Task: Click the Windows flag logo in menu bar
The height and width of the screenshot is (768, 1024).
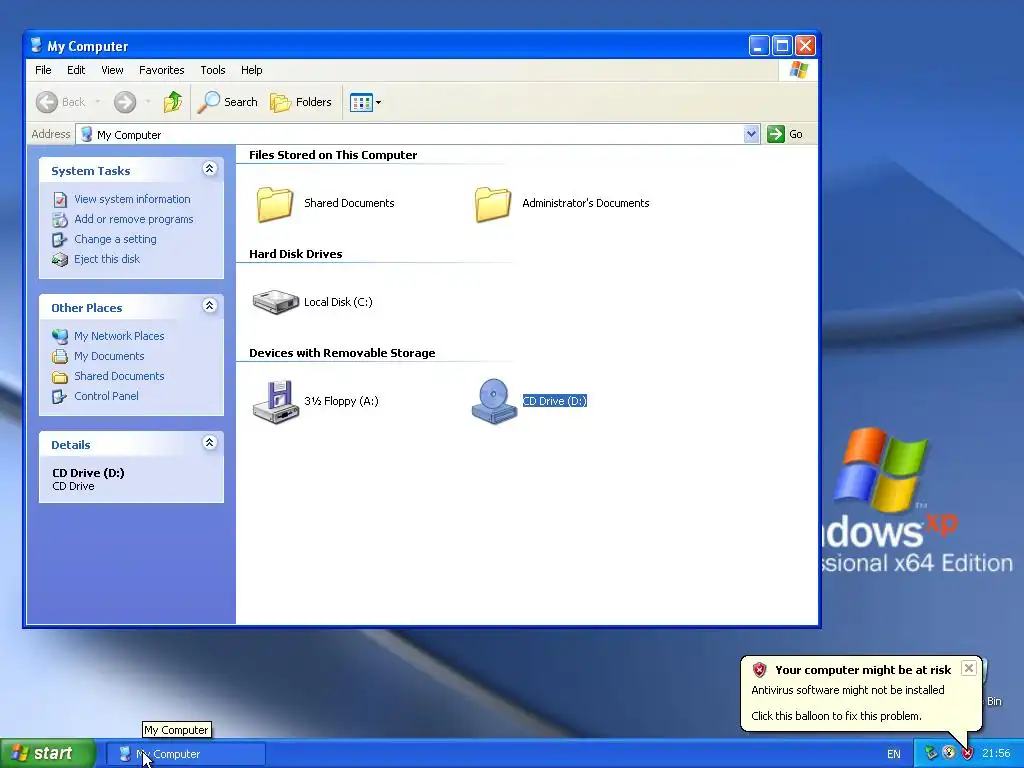Action: 798,70
